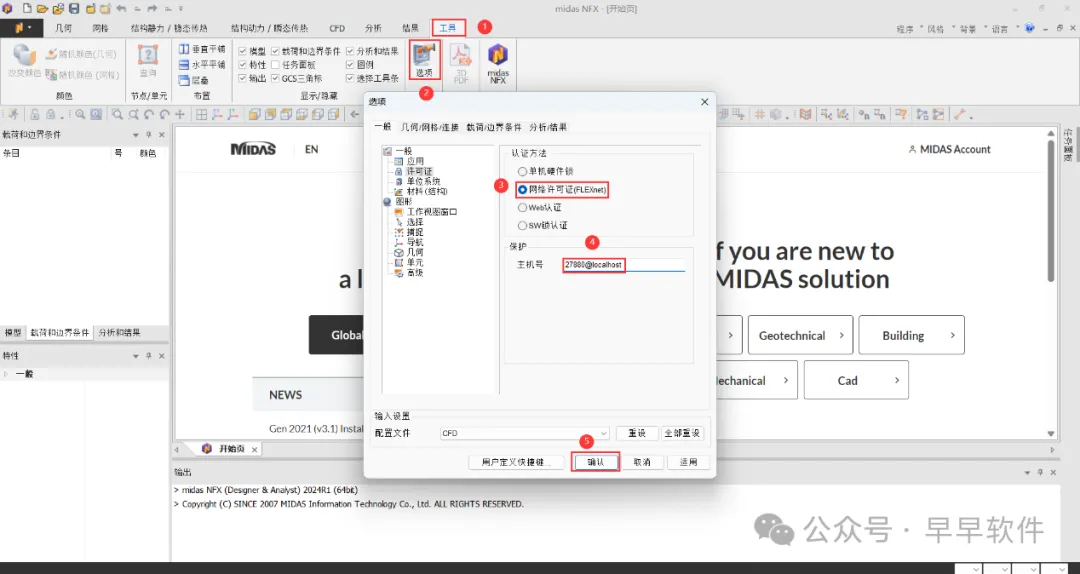Click the 改变颜色 change color icon
Viewport: 1080px width, 574px height.
coord(24,61)
